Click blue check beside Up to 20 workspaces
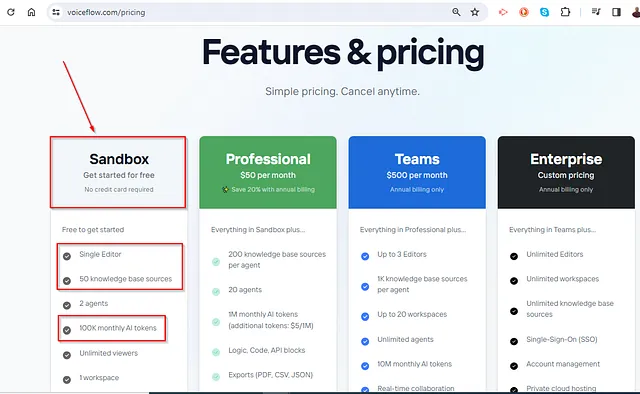This screenshot has height=394, width=640. pyautogui.click(x=365, y=316)
